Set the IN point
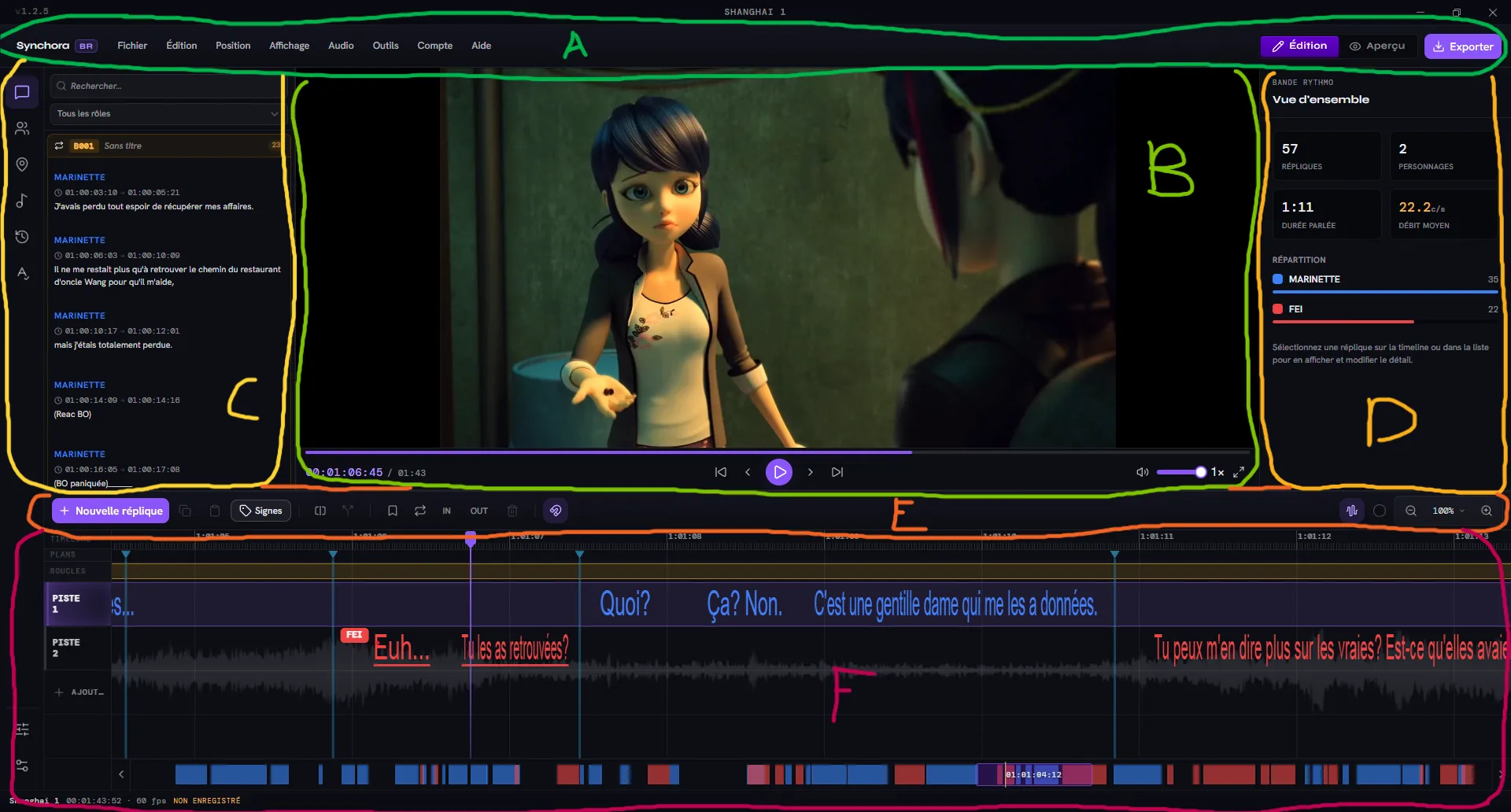This screenshot has height=812, width=1511. click(x=446, y=511)
